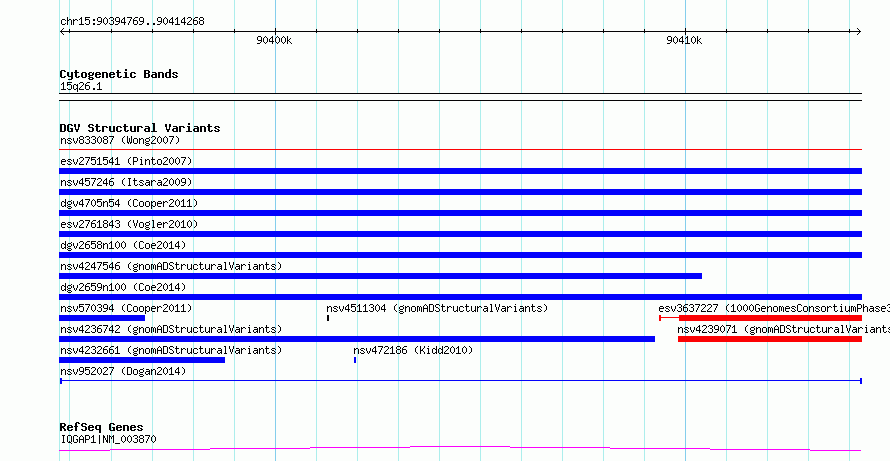Click variant label nsv833087 (Wong2007)
This screenshot has height=461, width=890.
120,140
